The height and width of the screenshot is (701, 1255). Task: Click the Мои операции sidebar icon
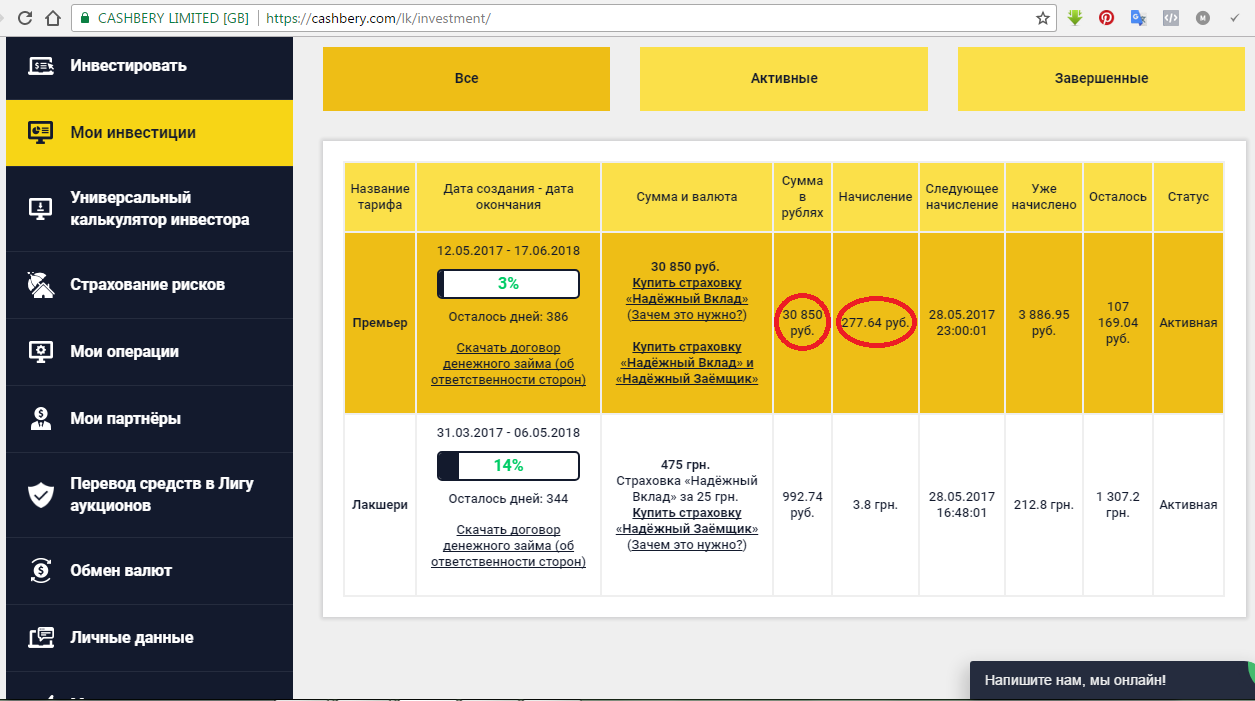(41, 352)
